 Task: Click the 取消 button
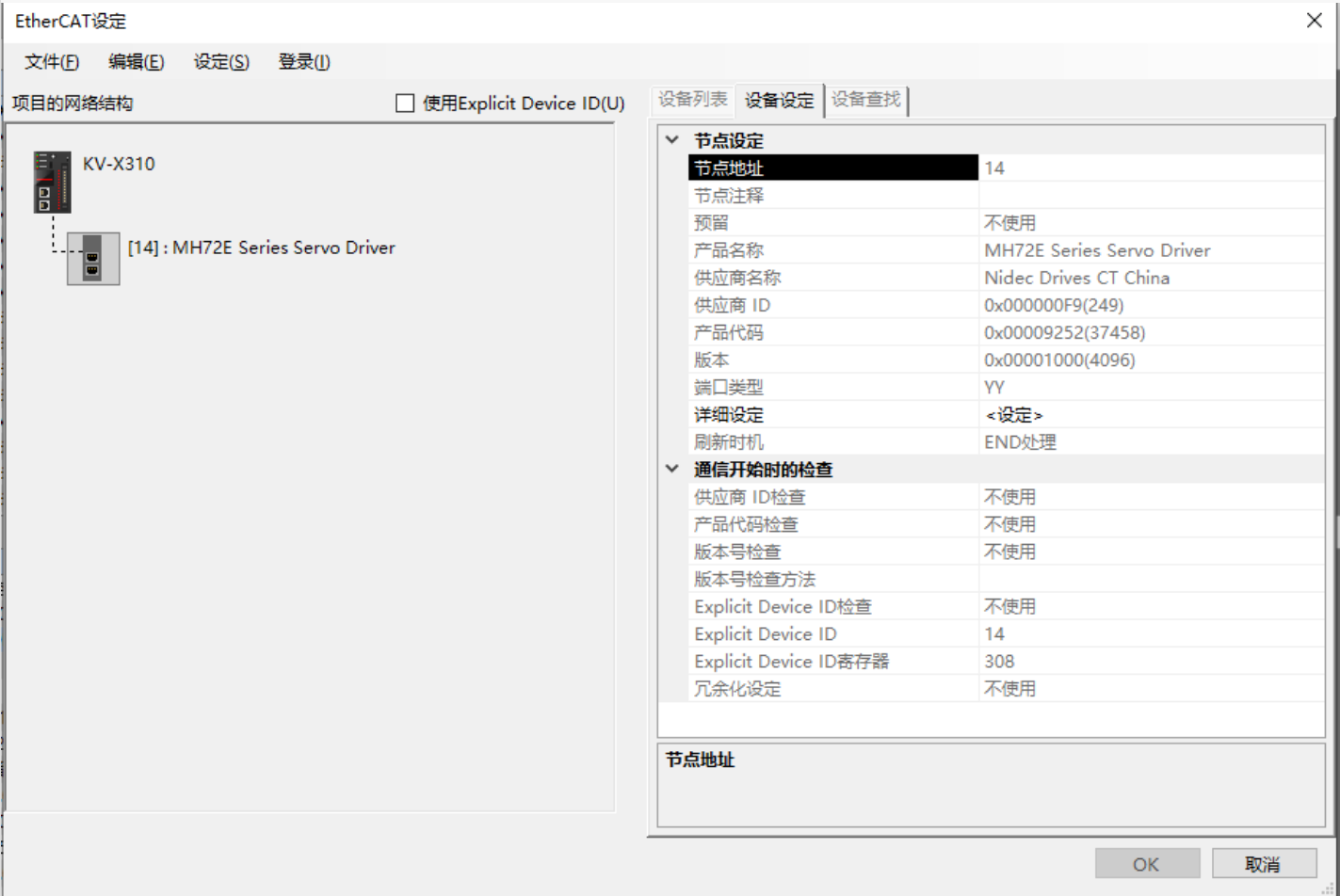tap(1263, 864)
